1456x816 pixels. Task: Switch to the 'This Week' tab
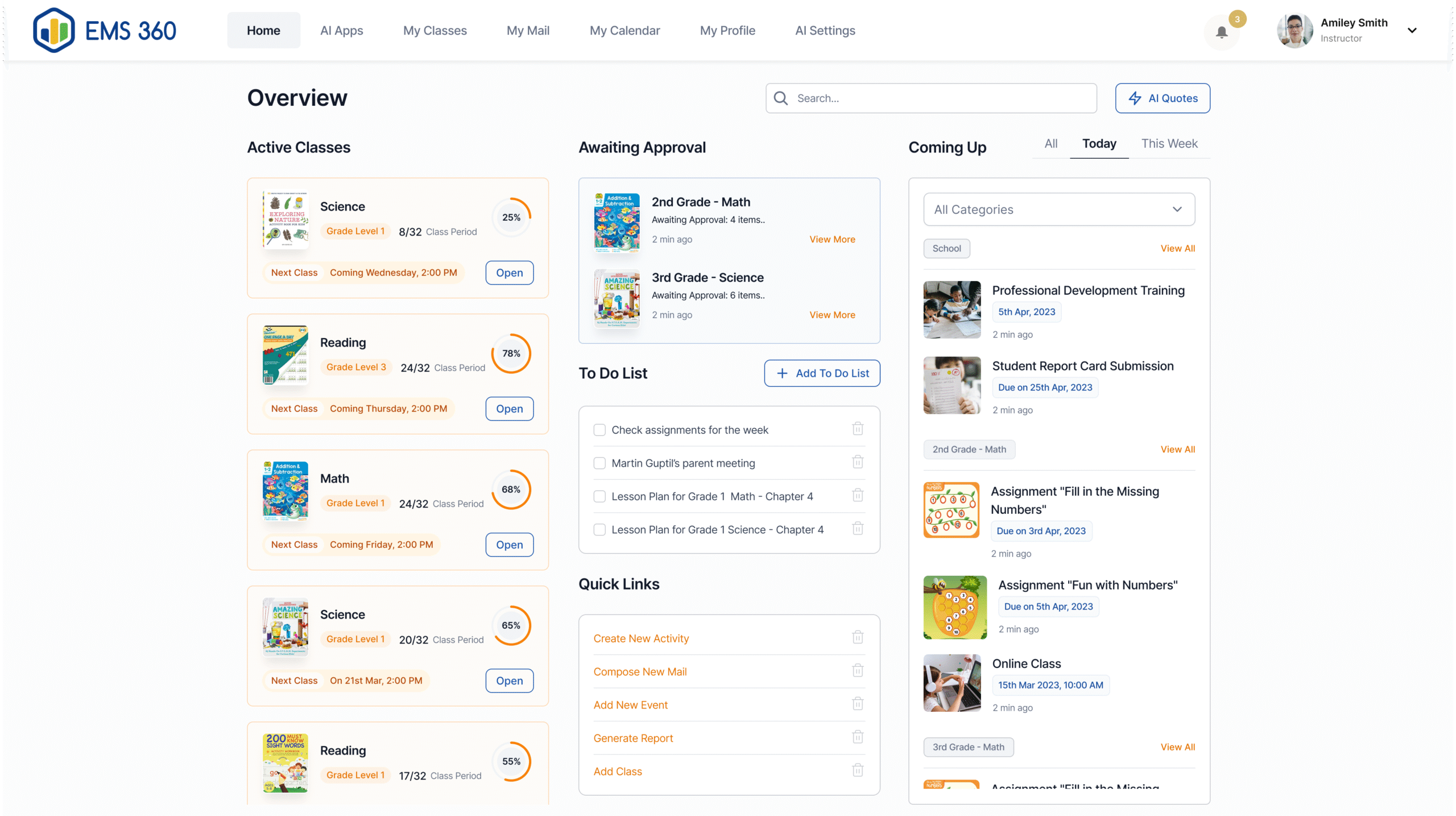coord(1169,143)
